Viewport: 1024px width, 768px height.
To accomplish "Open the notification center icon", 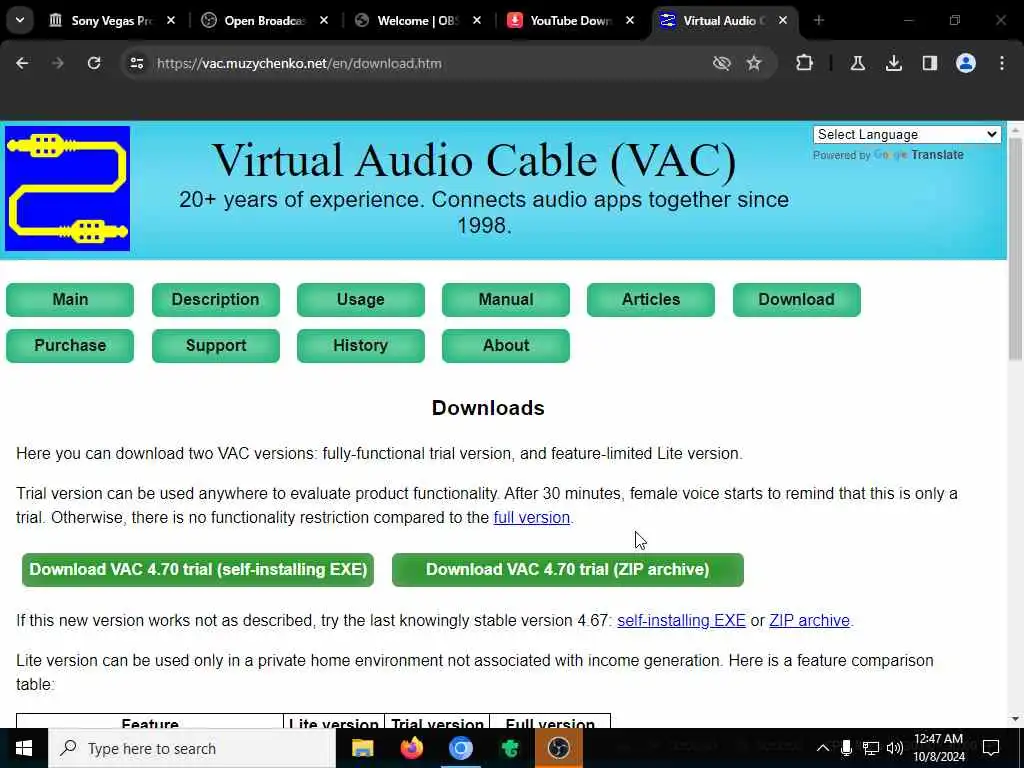I will pos(991,748).
